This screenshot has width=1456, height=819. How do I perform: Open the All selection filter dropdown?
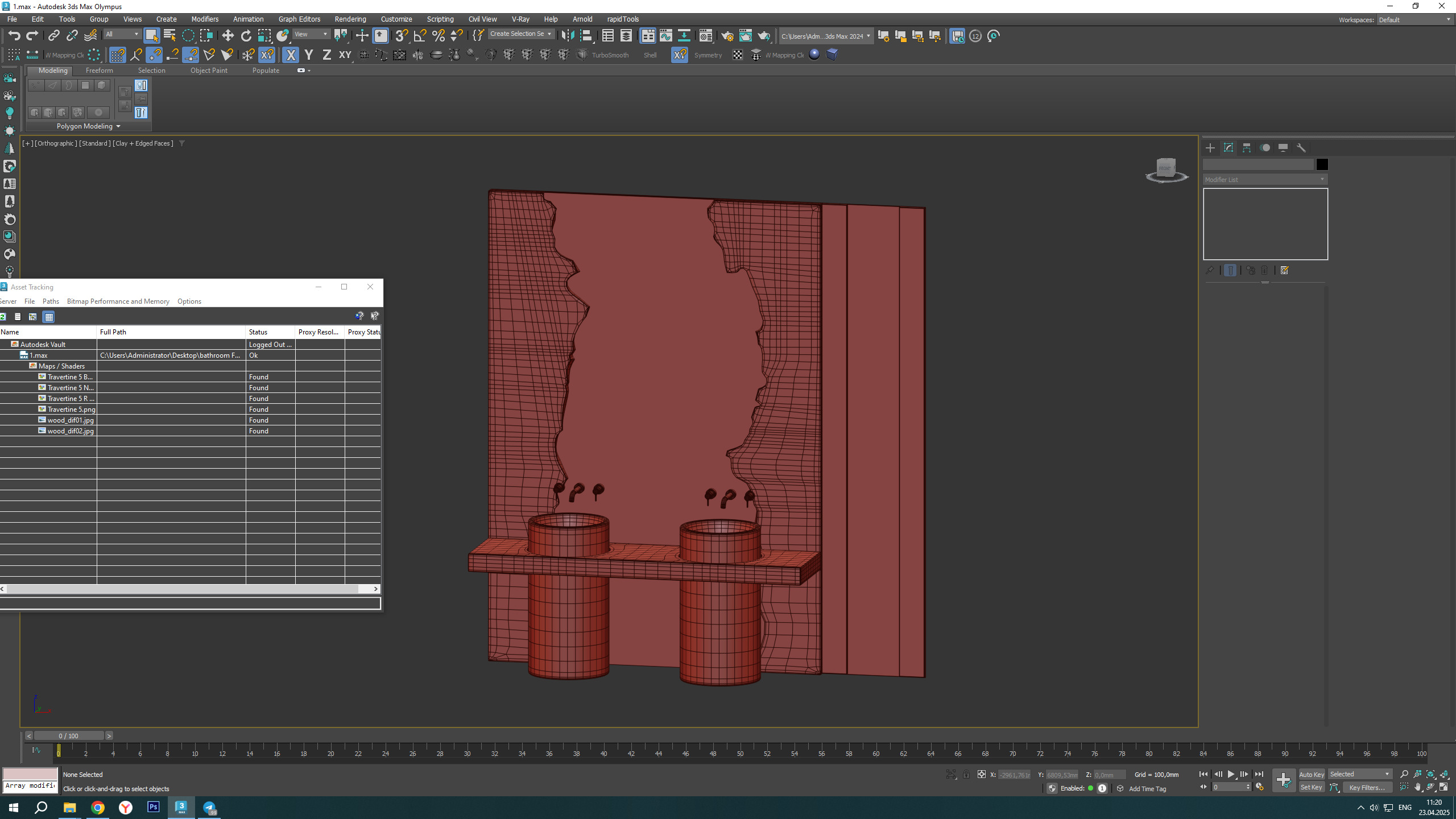click(x=122, y=34)
